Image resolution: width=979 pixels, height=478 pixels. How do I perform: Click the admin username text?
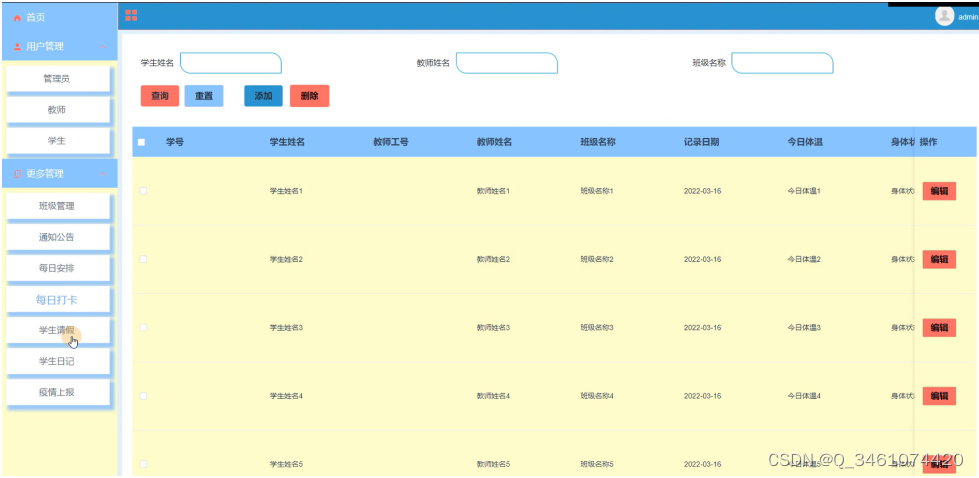click(968, 17)
